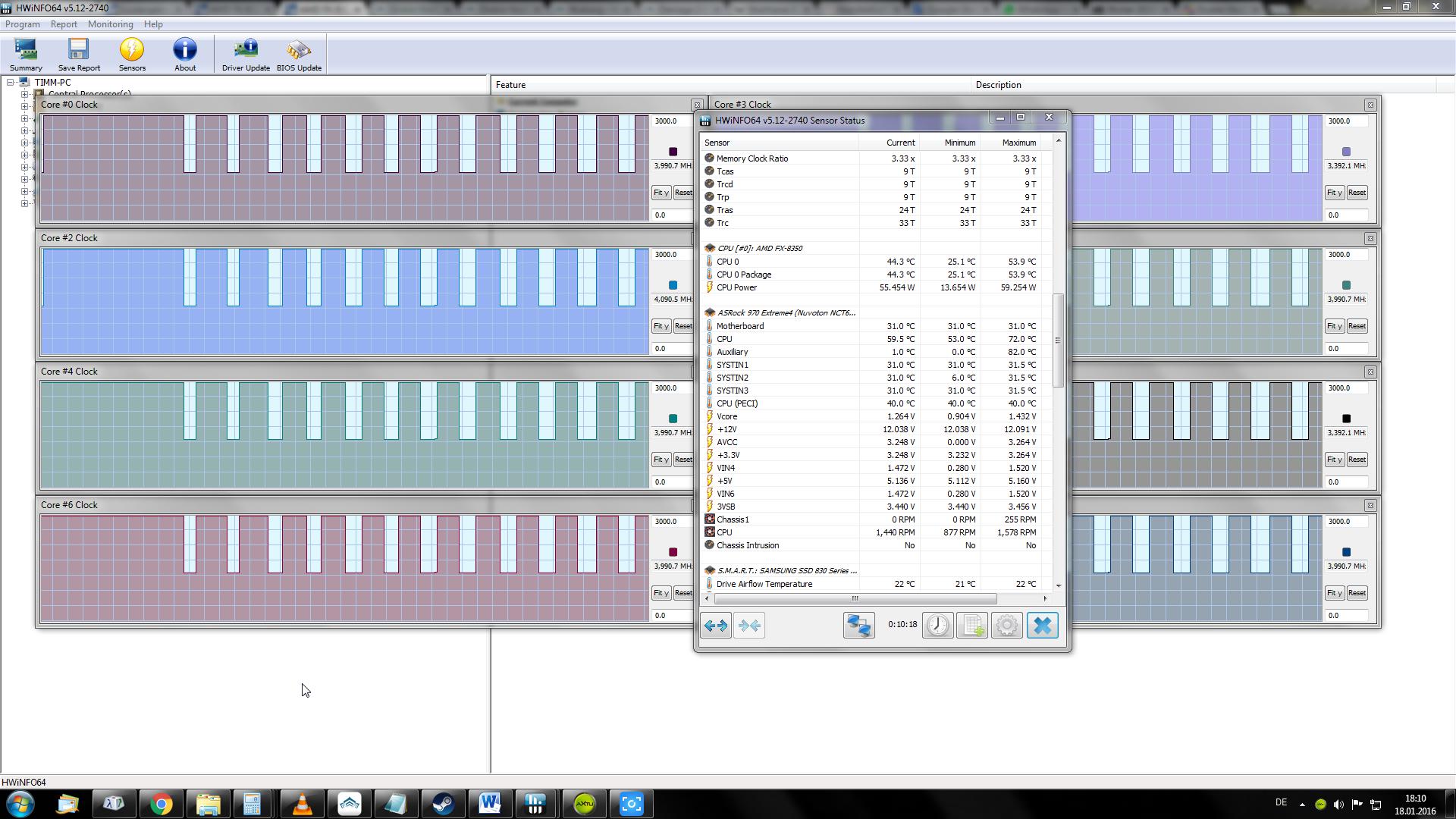Image resolution: width=1456 pixels, height=819 pixels.
Task: Open Steam from the taskbar
Action: 443,804
